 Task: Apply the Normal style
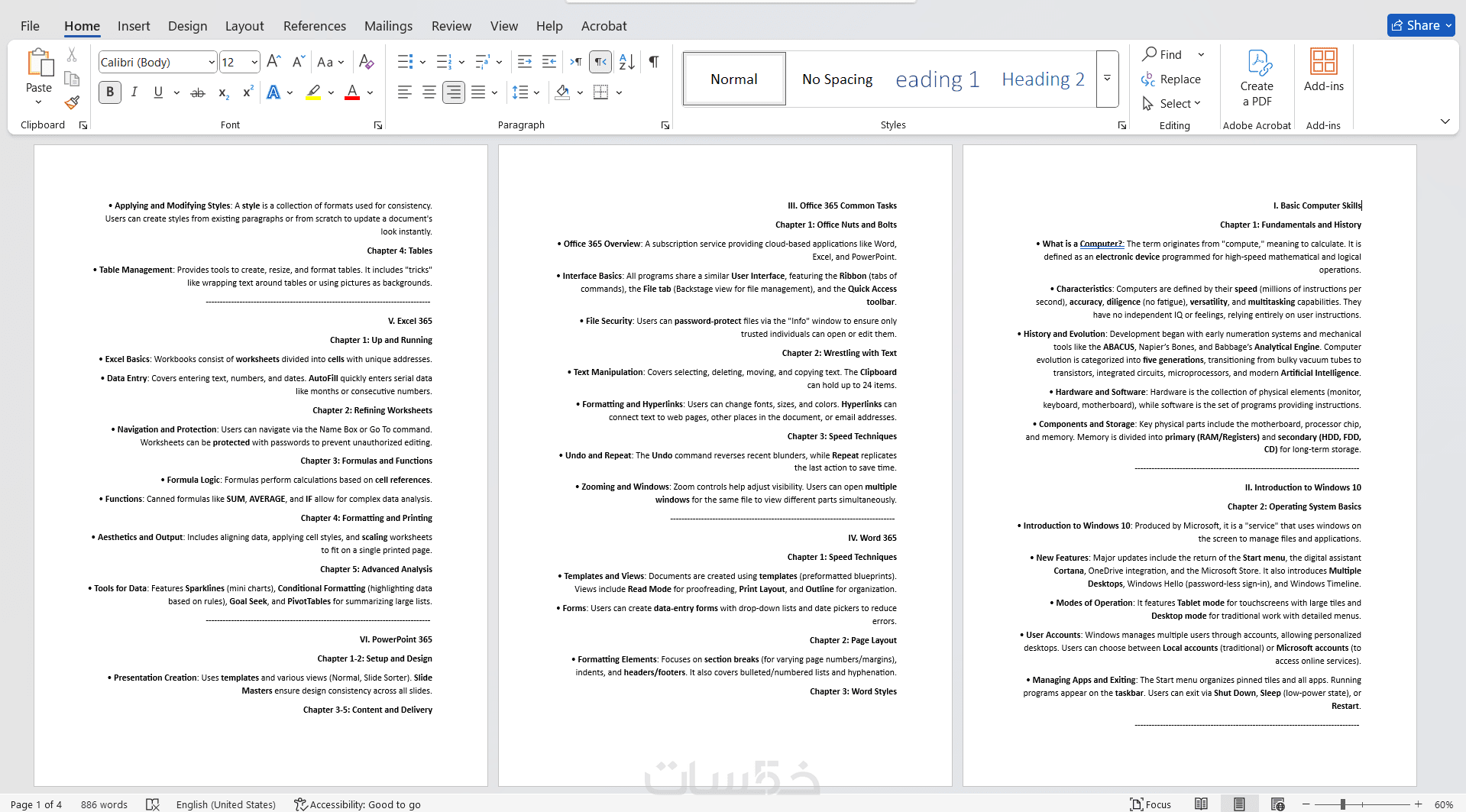click(734, 79)
